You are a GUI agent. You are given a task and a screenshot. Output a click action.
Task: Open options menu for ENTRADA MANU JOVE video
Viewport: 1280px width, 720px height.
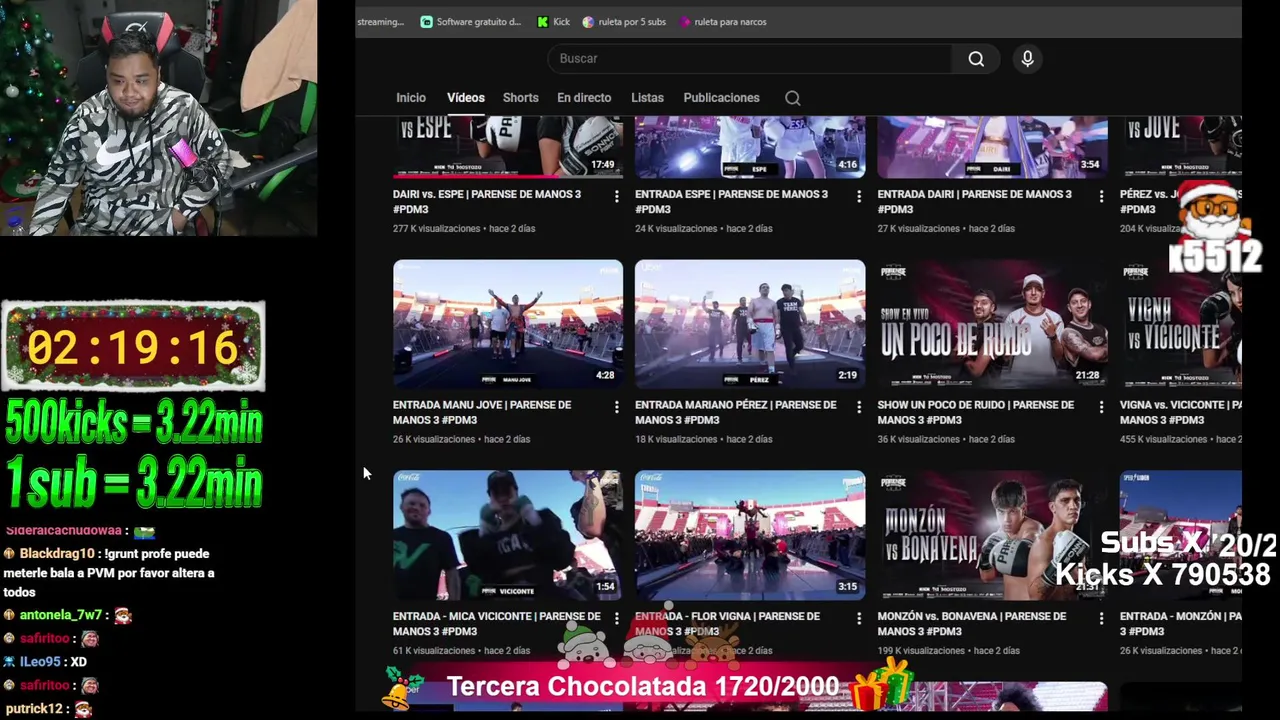[x=616, y=407]
